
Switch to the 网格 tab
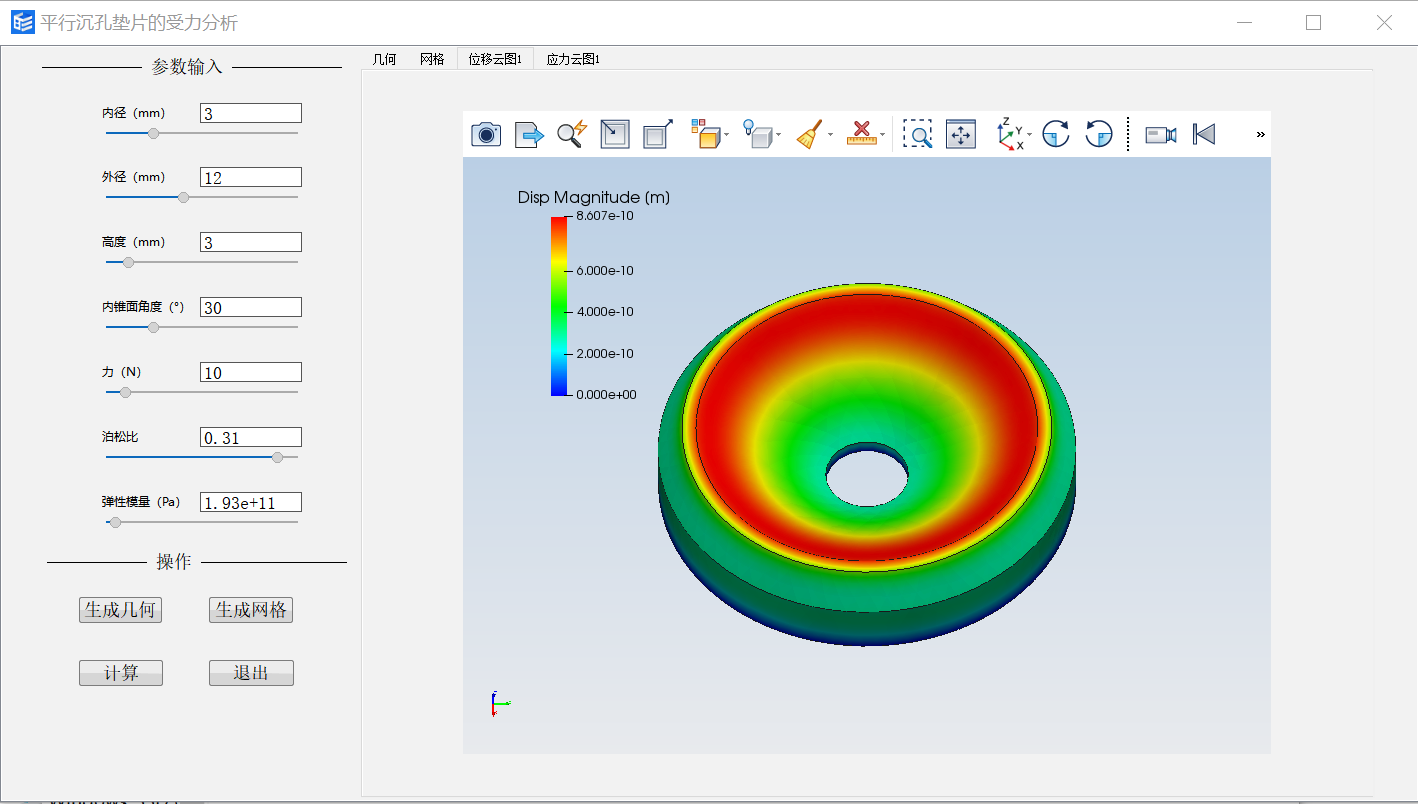tap(432, 59)
